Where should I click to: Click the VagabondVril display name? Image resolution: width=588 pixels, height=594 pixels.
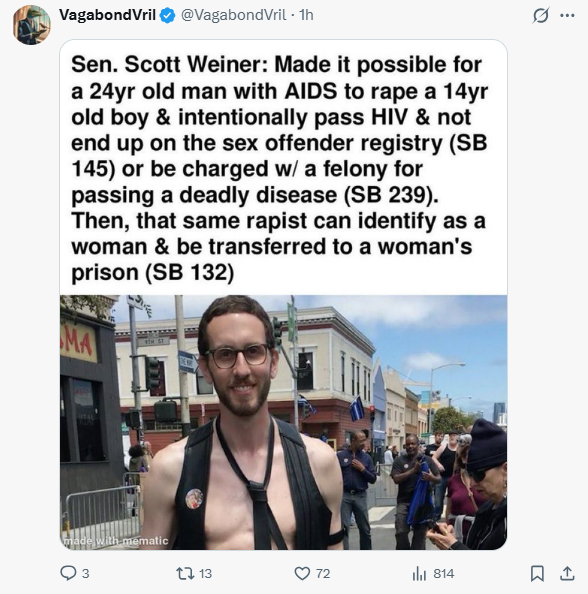tap(107, 15)
